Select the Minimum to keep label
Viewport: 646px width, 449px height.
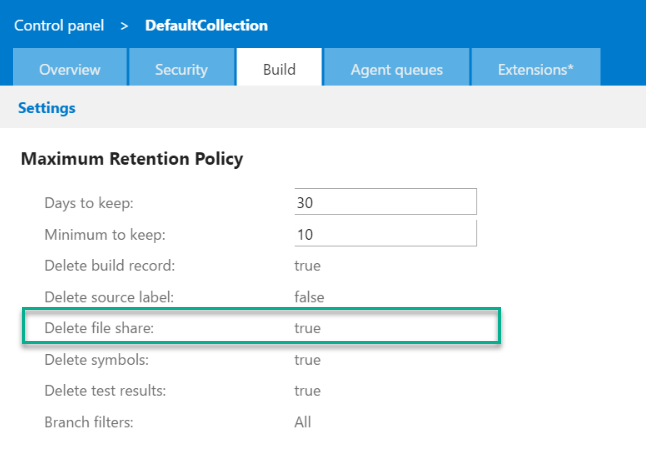(x=105, y=234)
